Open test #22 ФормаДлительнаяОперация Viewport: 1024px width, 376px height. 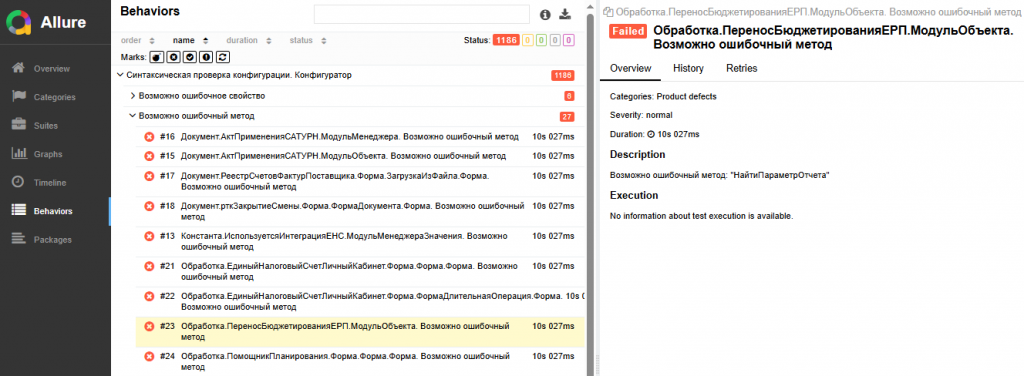tap(359, 301)
